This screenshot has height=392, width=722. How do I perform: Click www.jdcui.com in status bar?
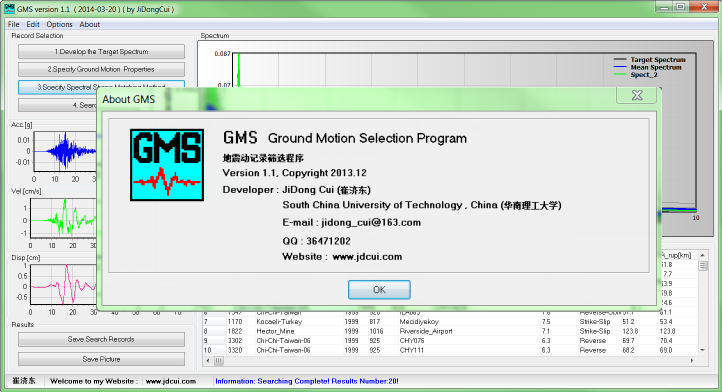[171, 381]
